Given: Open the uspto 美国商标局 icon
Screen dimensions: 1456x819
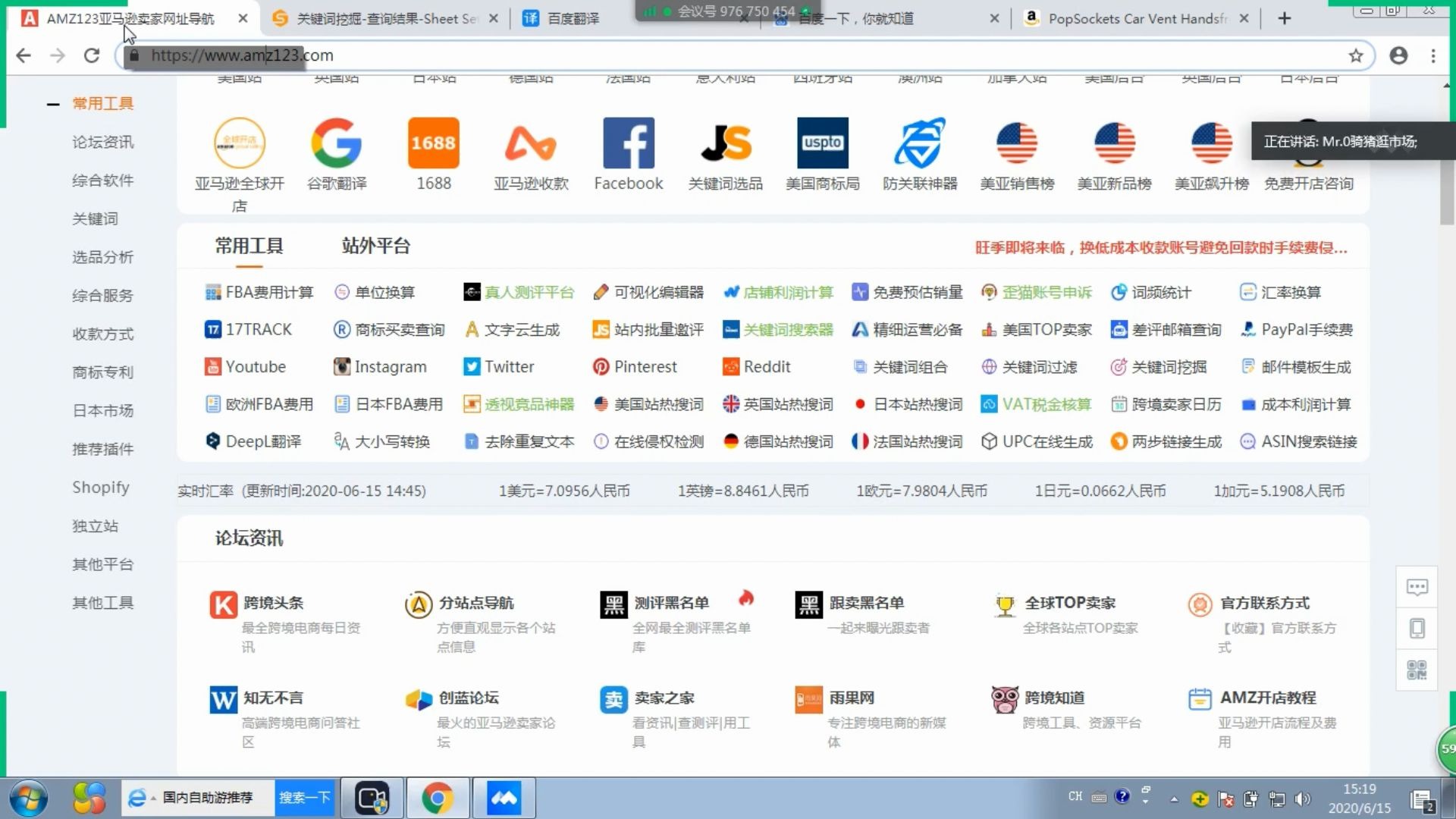Looking at the screenshot, I should pos(823,143).
